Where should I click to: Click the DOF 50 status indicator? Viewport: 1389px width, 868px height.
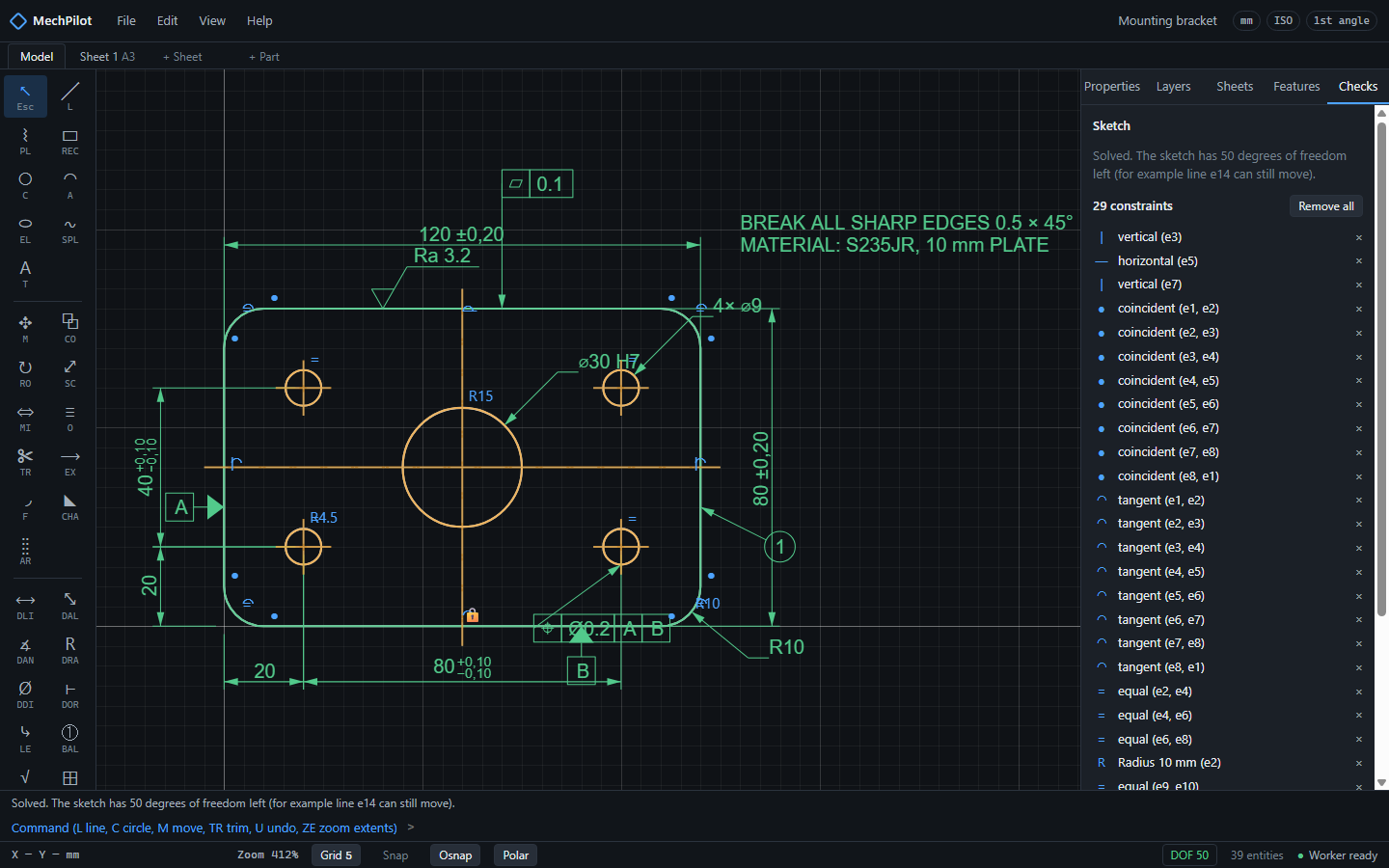(1189, 855)
